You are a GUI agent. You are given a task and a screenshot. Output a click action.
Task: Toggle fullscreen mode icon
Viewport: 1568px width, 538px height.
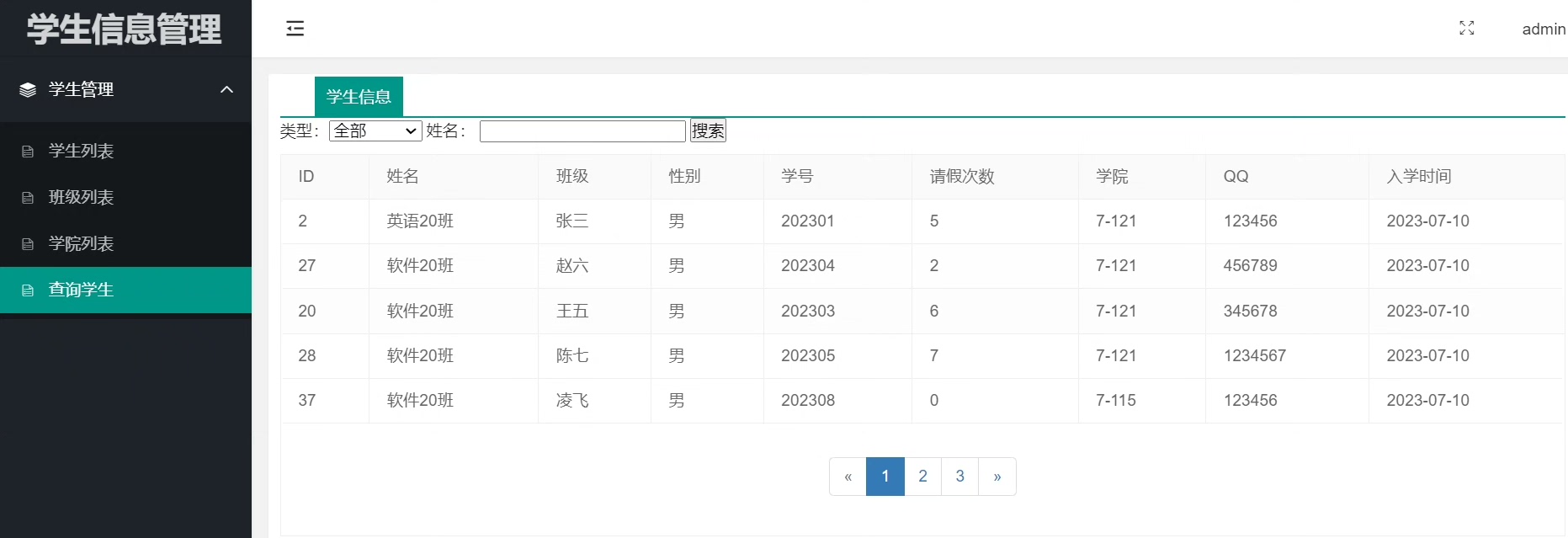tap(1466, 29)
